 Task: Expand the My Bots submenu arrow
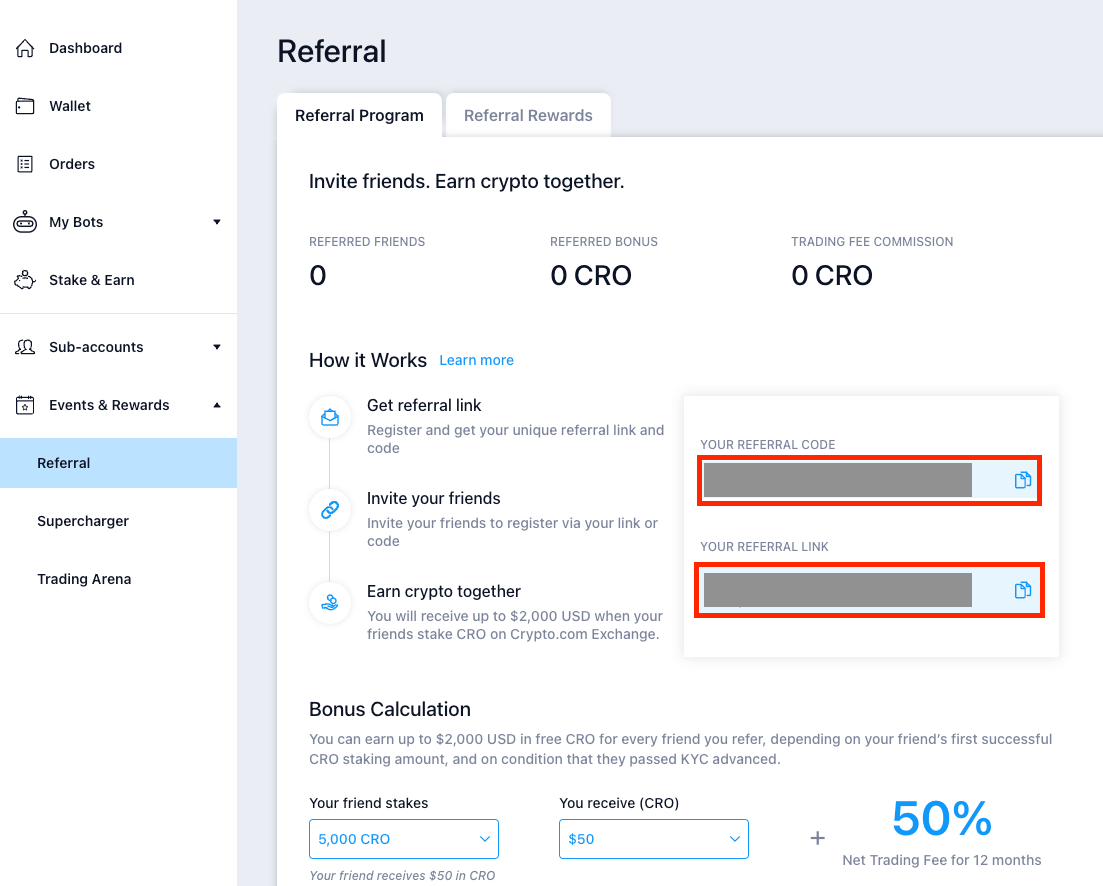click(217, 222)
